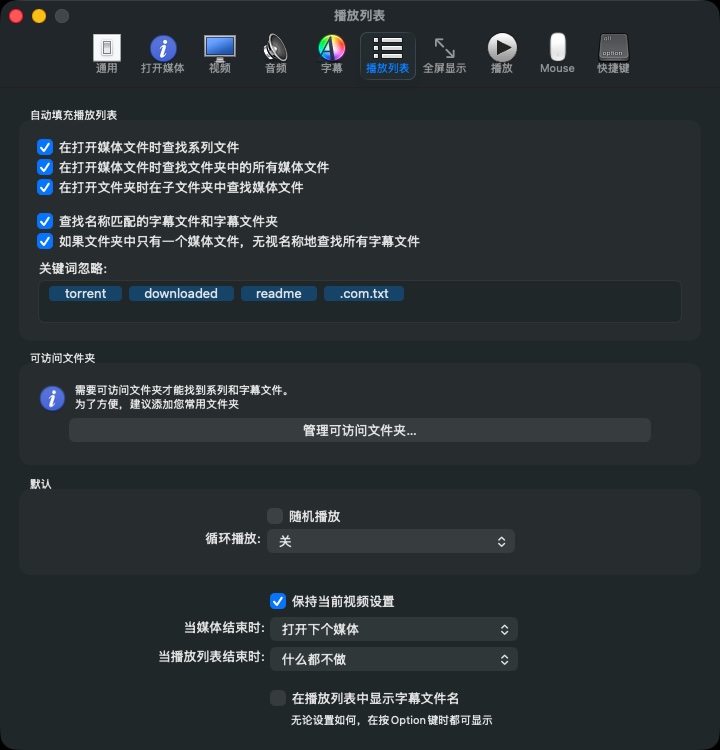720x750 pixels.
Task: Enable 随机播放 shuffle checkbox
Action: 275,516
